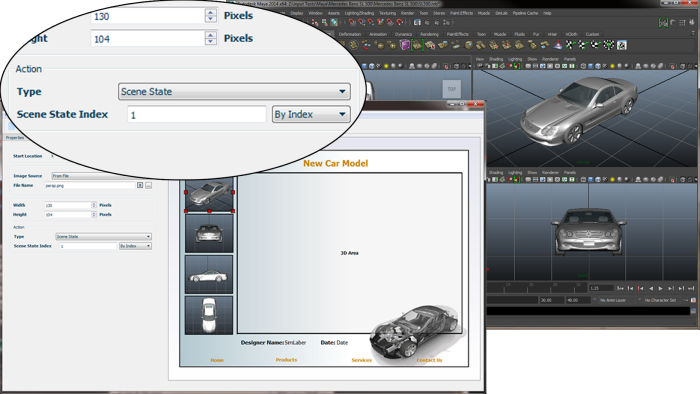
Task: Open the animation preferences icon by No Character Set
Action: point(693,300)
